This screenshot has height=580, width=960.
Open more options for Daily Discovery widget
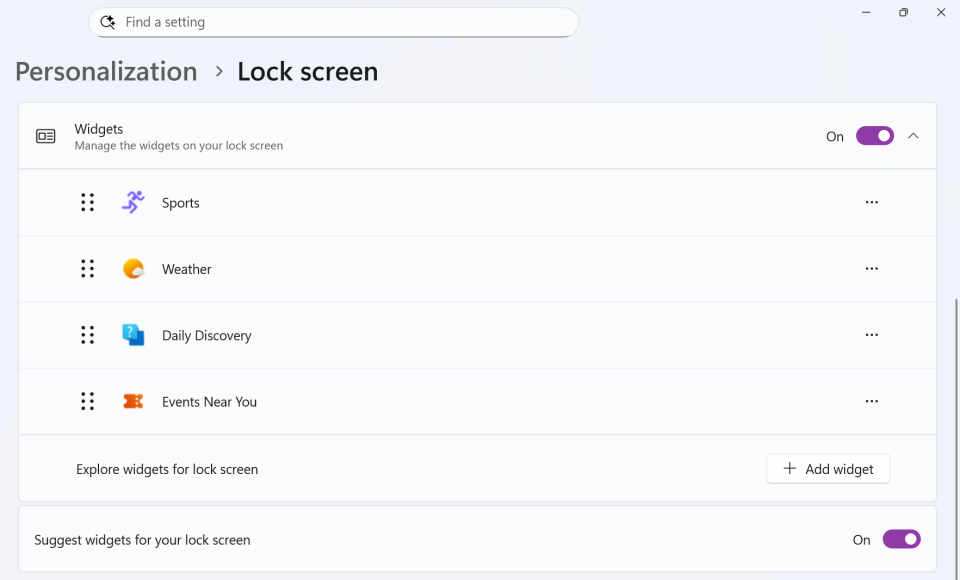pos(872,335)
